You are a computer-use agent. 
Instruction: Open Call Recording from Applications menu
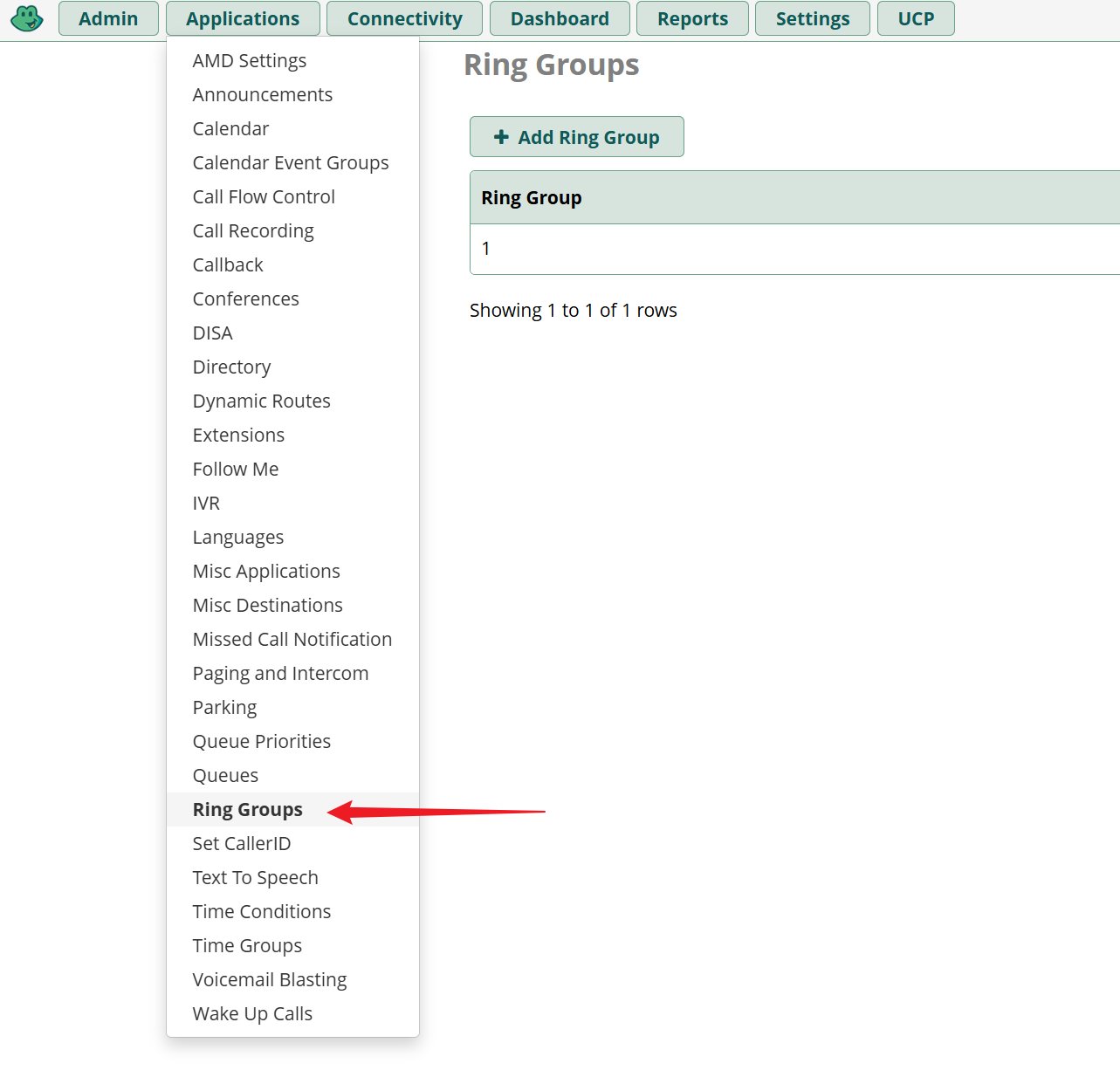[253, 230]
